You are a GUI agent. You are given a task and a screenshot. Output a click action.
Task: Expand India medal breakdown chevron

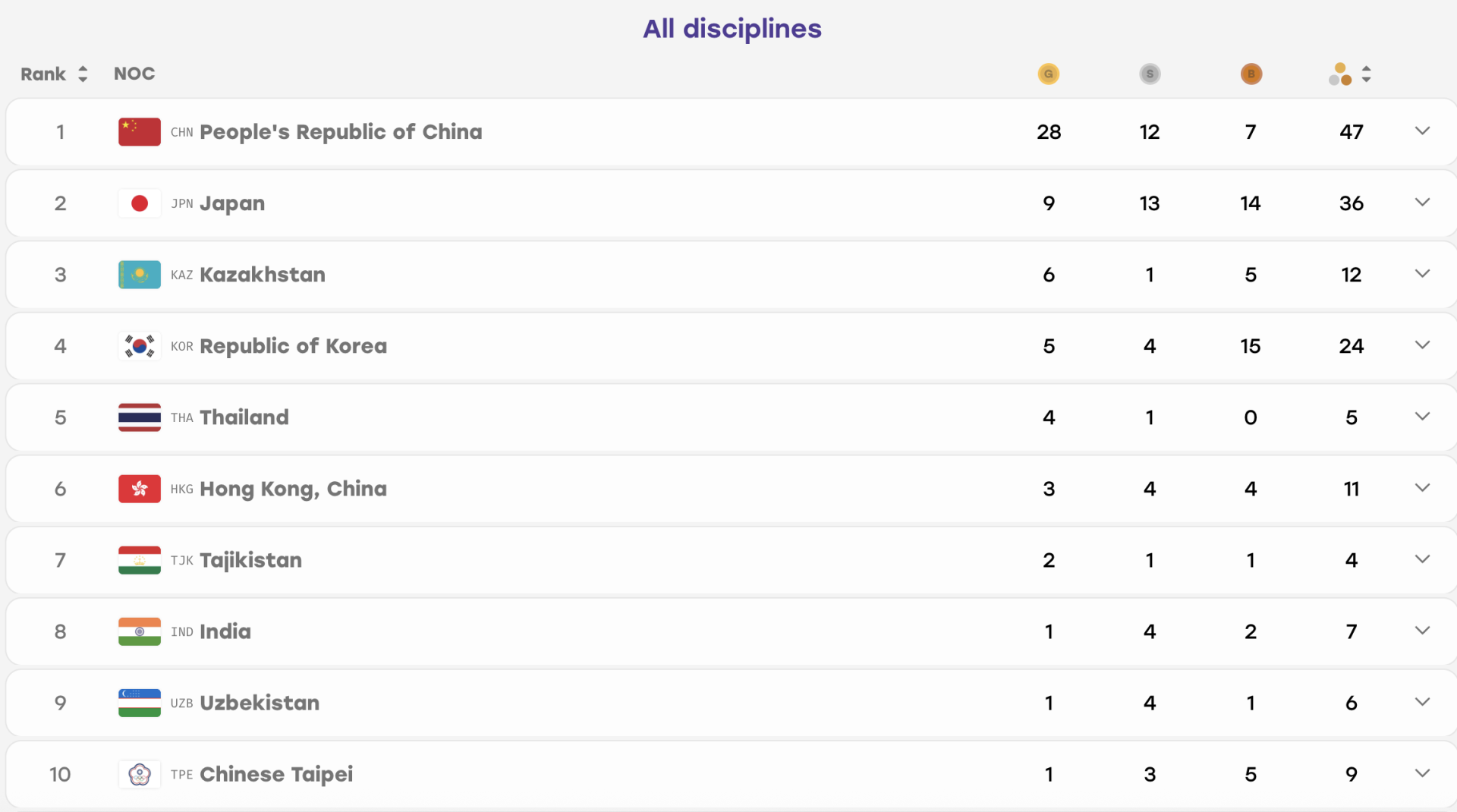(x=1422, y=631)
